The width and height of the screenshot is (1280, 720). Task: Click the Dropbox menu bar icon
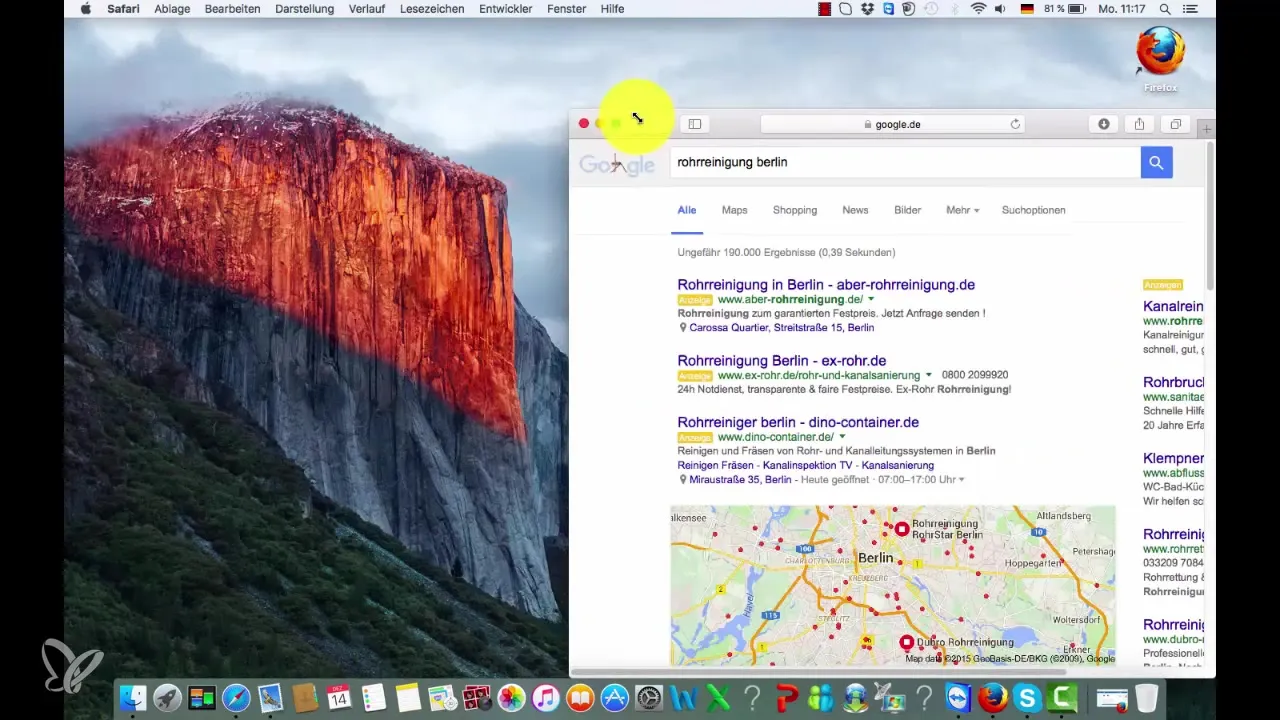click(x=867, y=9)
